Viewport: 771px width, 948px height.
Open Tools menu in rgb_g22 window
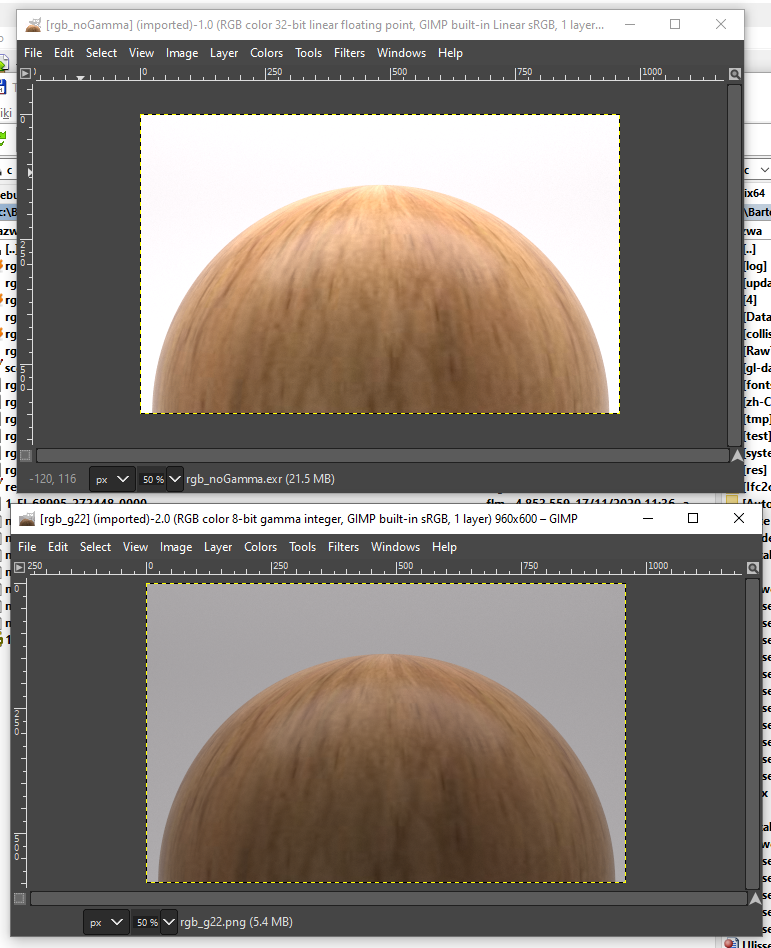[302, 547]
